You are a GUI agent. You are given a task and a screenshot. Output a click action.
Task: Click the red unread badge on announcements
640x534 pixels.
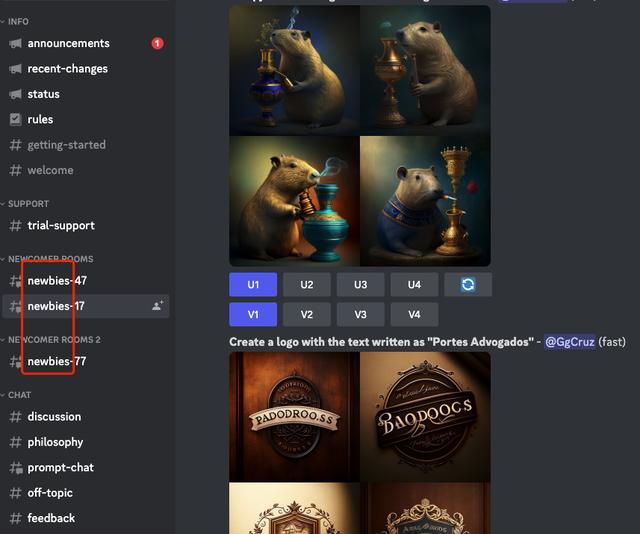point(157,44)
